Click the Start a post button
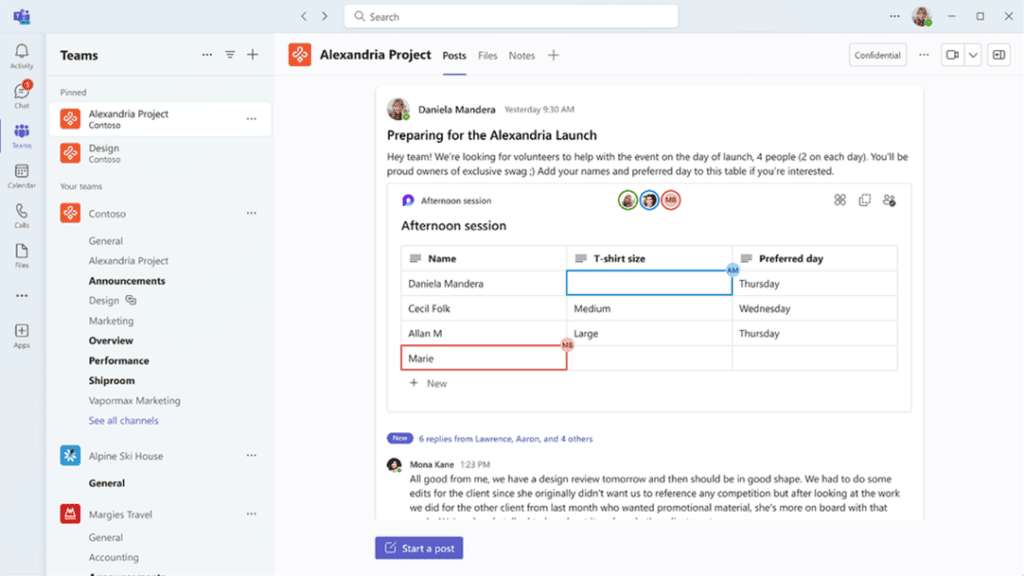The image size is (1024, 576). click(419, 548)
